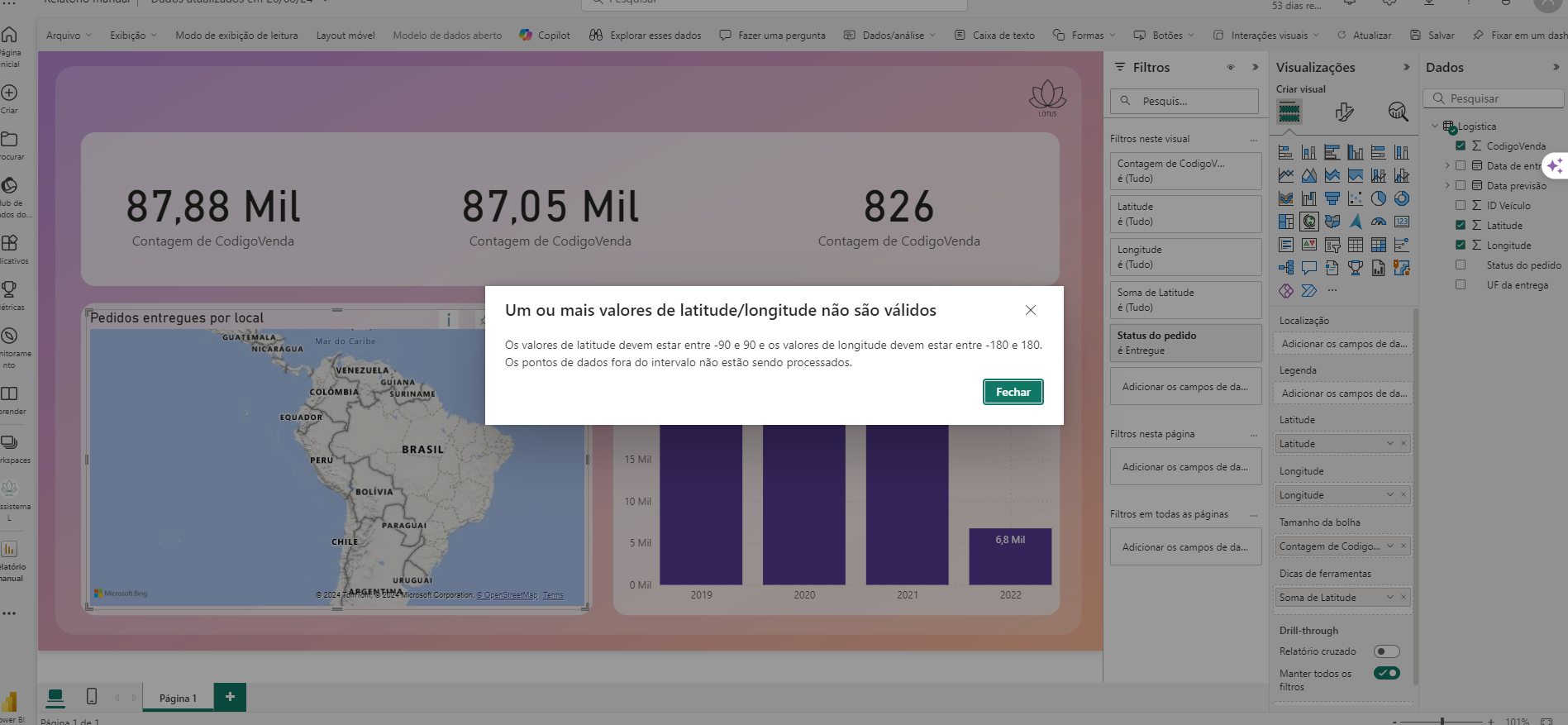
Task: Open the Botões menu
Action: [x=1164, y=36]
